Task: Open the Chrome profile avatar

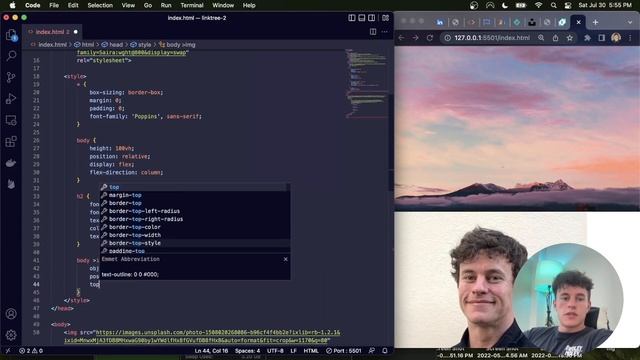Action: point(616,38)
